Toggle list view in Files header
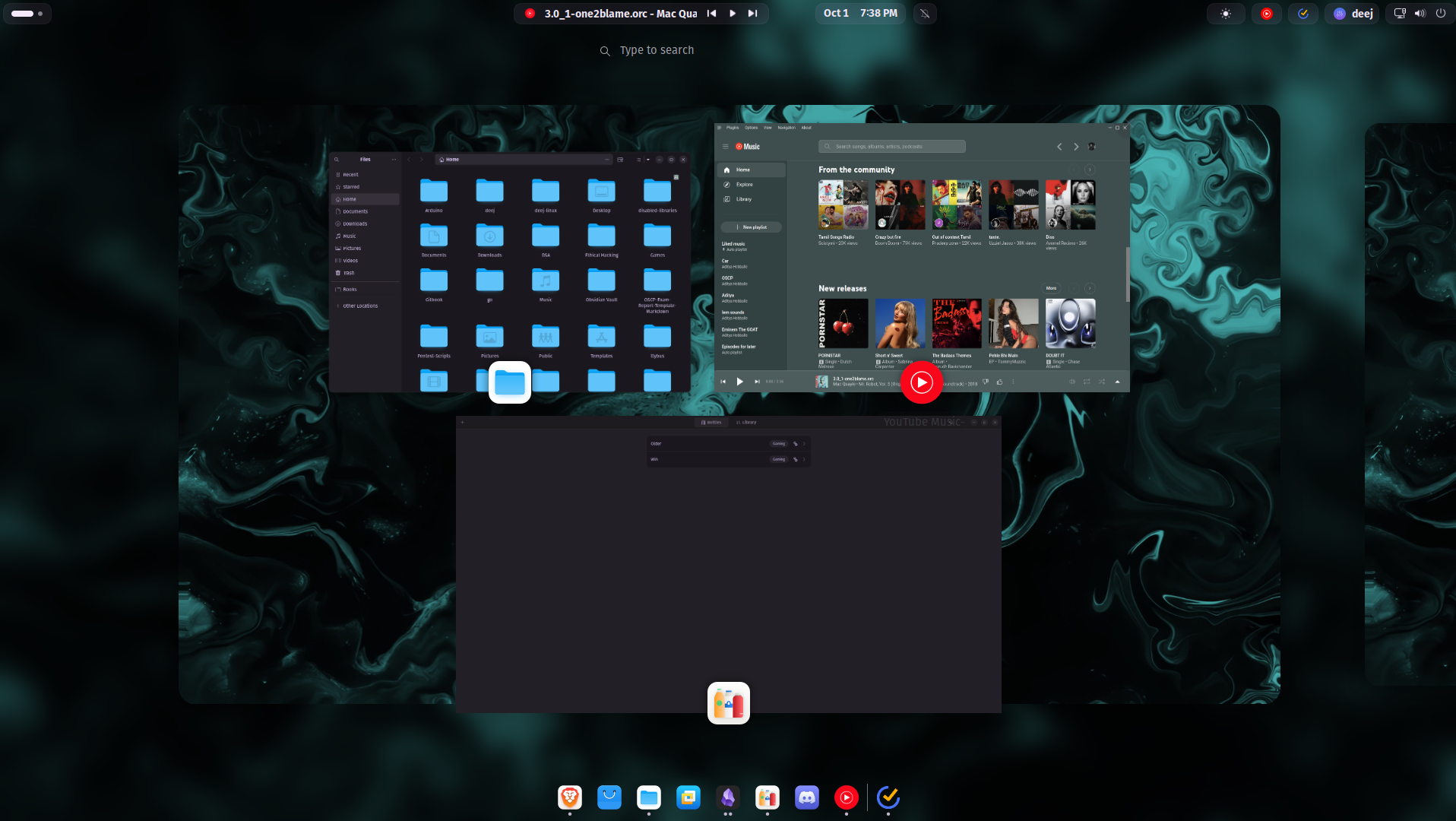The image size is (1456, 821). (638, 160)
